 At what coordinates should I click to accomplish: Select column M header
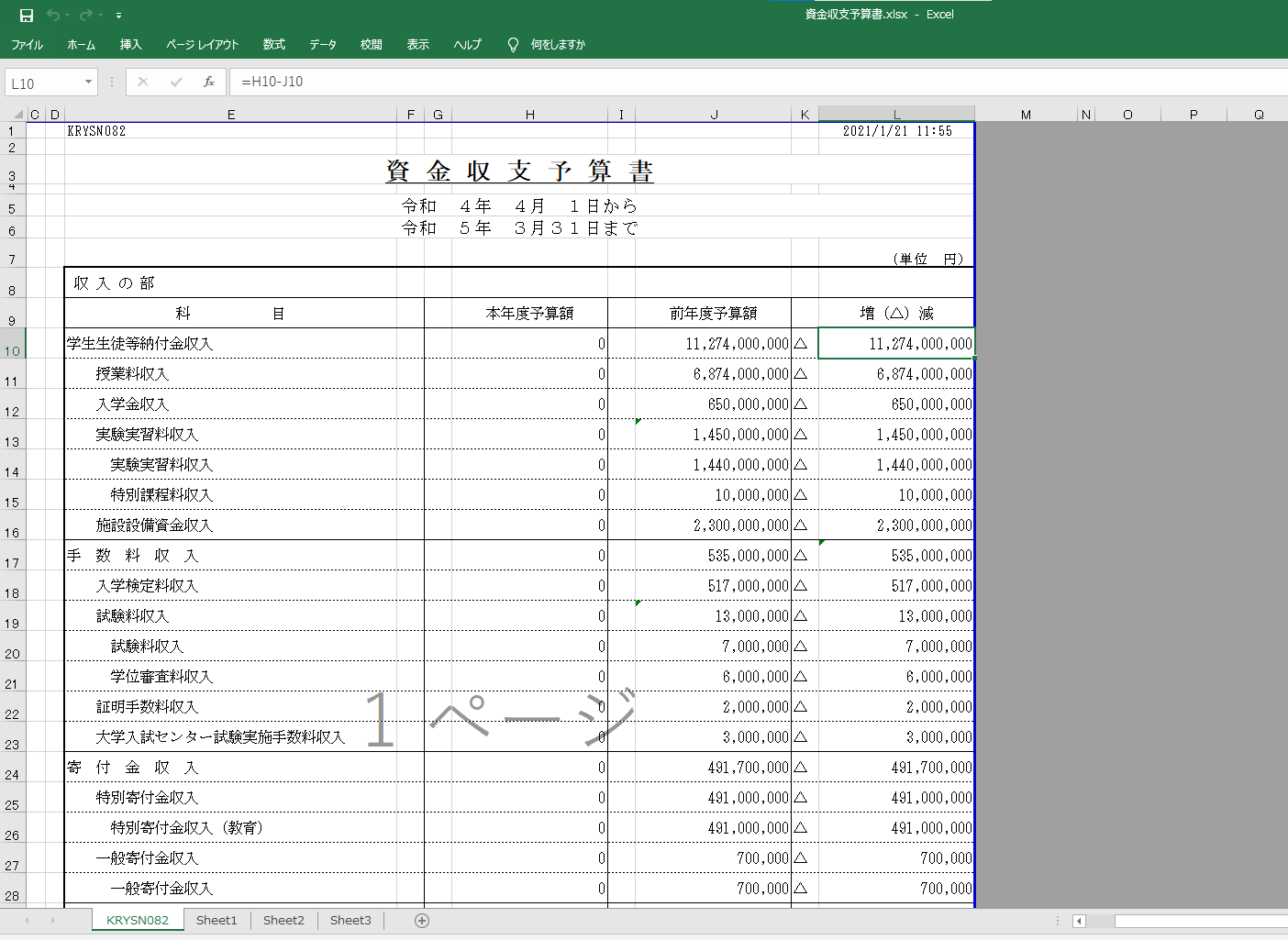click(1026, 115)
